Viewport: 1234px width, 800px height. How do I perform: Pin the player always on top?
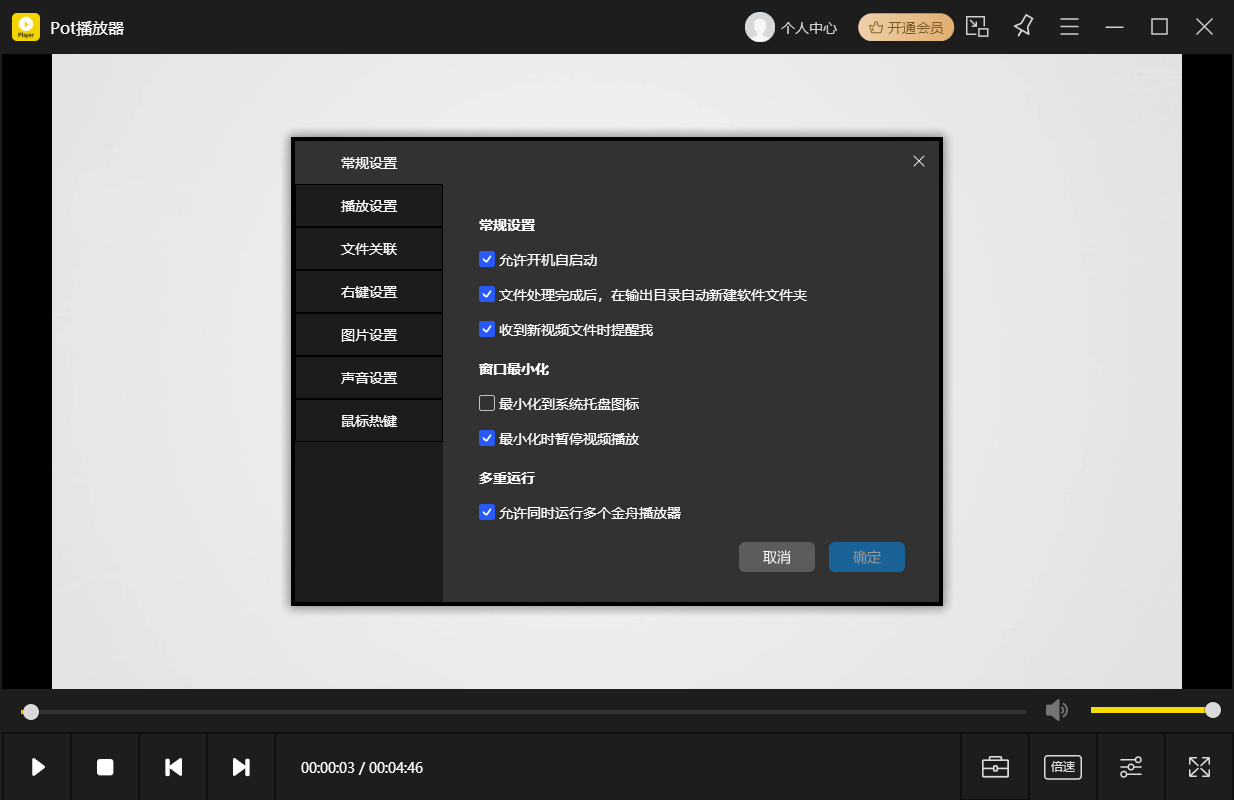(1023, 27)
